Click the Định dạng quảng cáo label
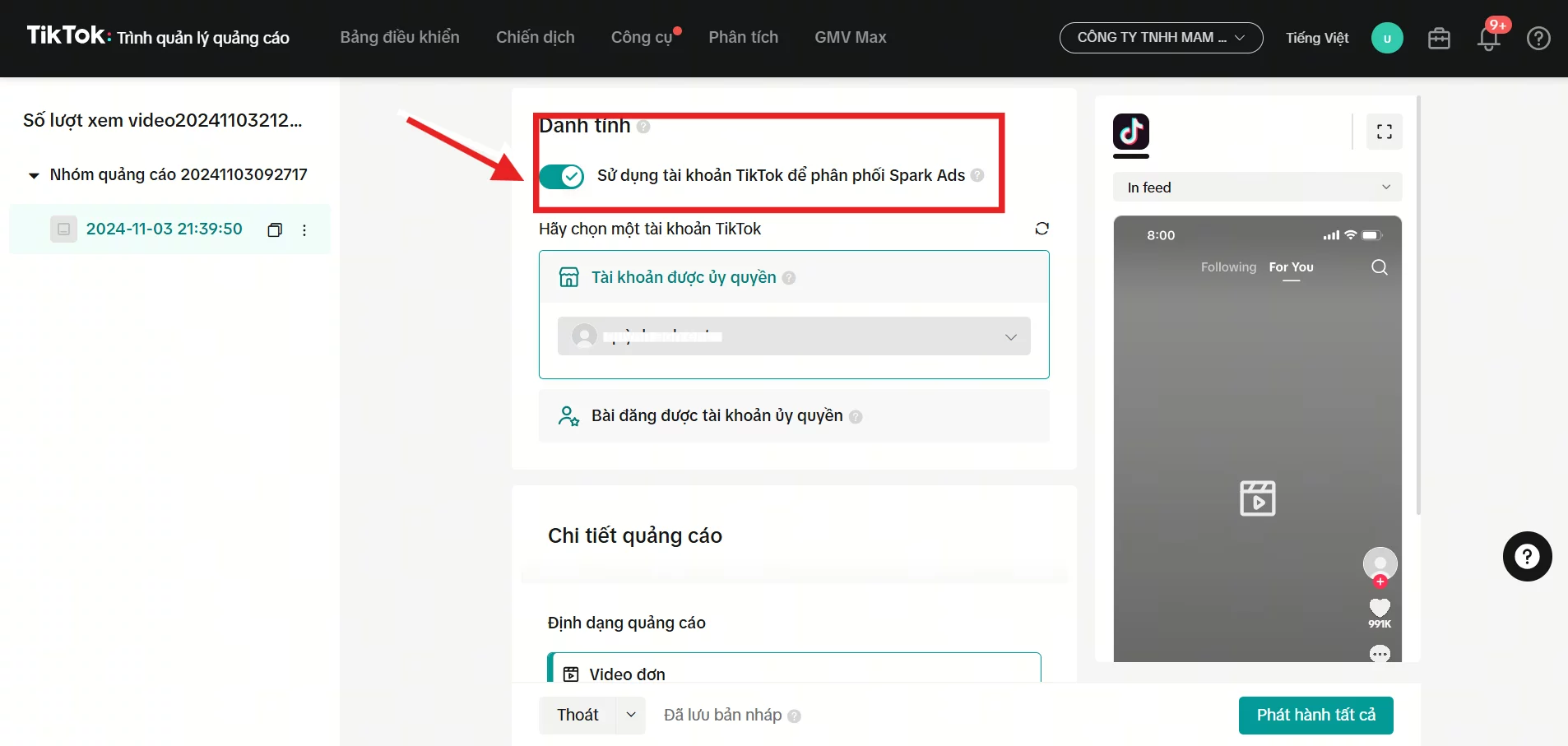 [627, 623]
